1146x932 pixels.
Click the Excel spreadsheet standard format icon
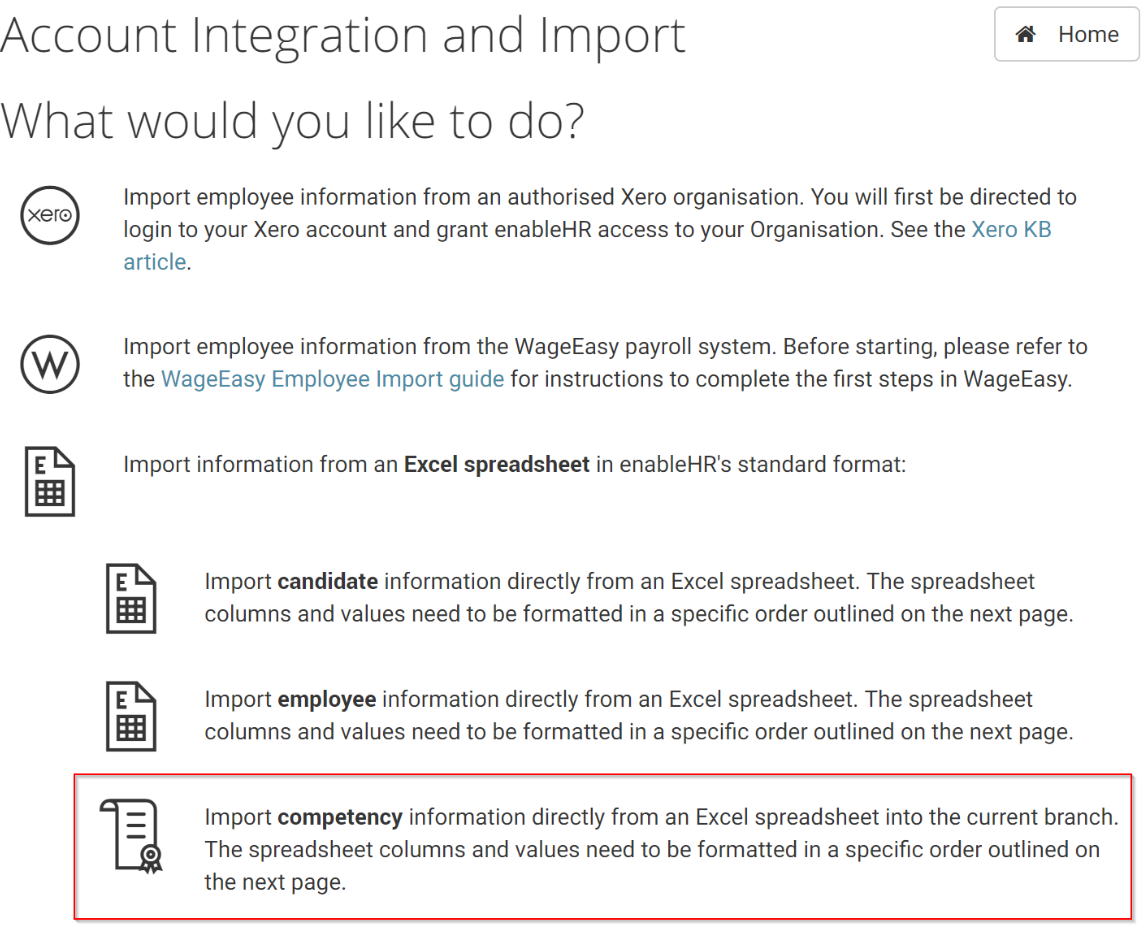point(50,482)
